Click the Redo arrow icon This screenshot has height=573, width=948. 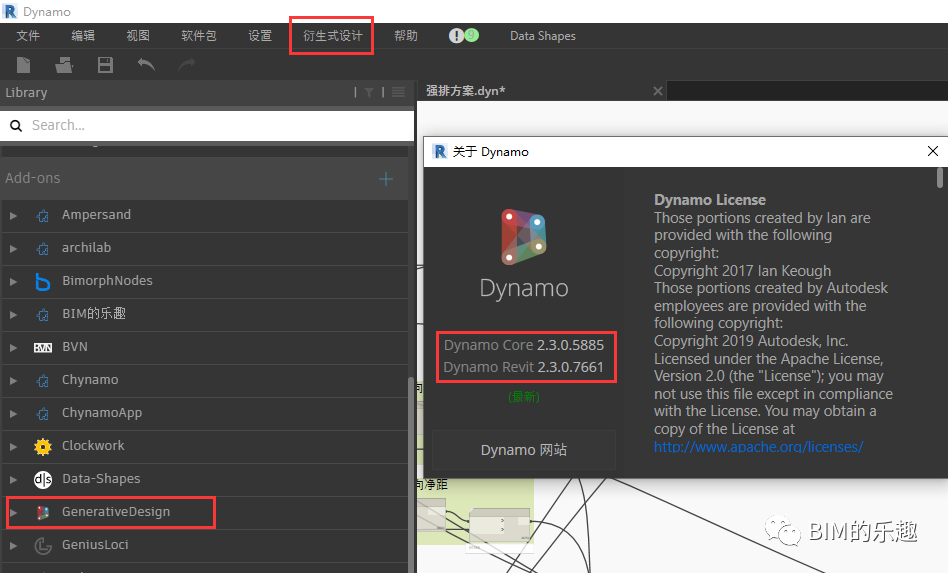pyautogui.click(x=186, y=64)
